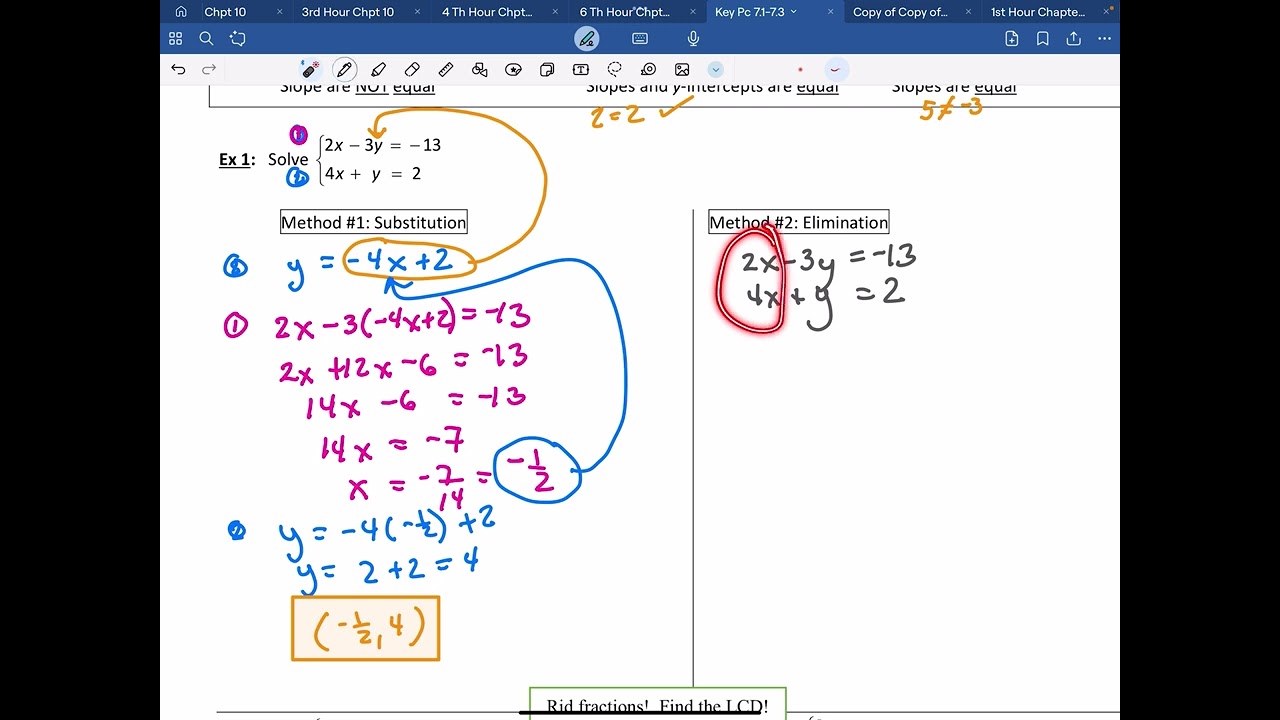The image size is (1280, 720).
Task: Switch to the Chpt 10 tab
Action: tap(225, 12)
